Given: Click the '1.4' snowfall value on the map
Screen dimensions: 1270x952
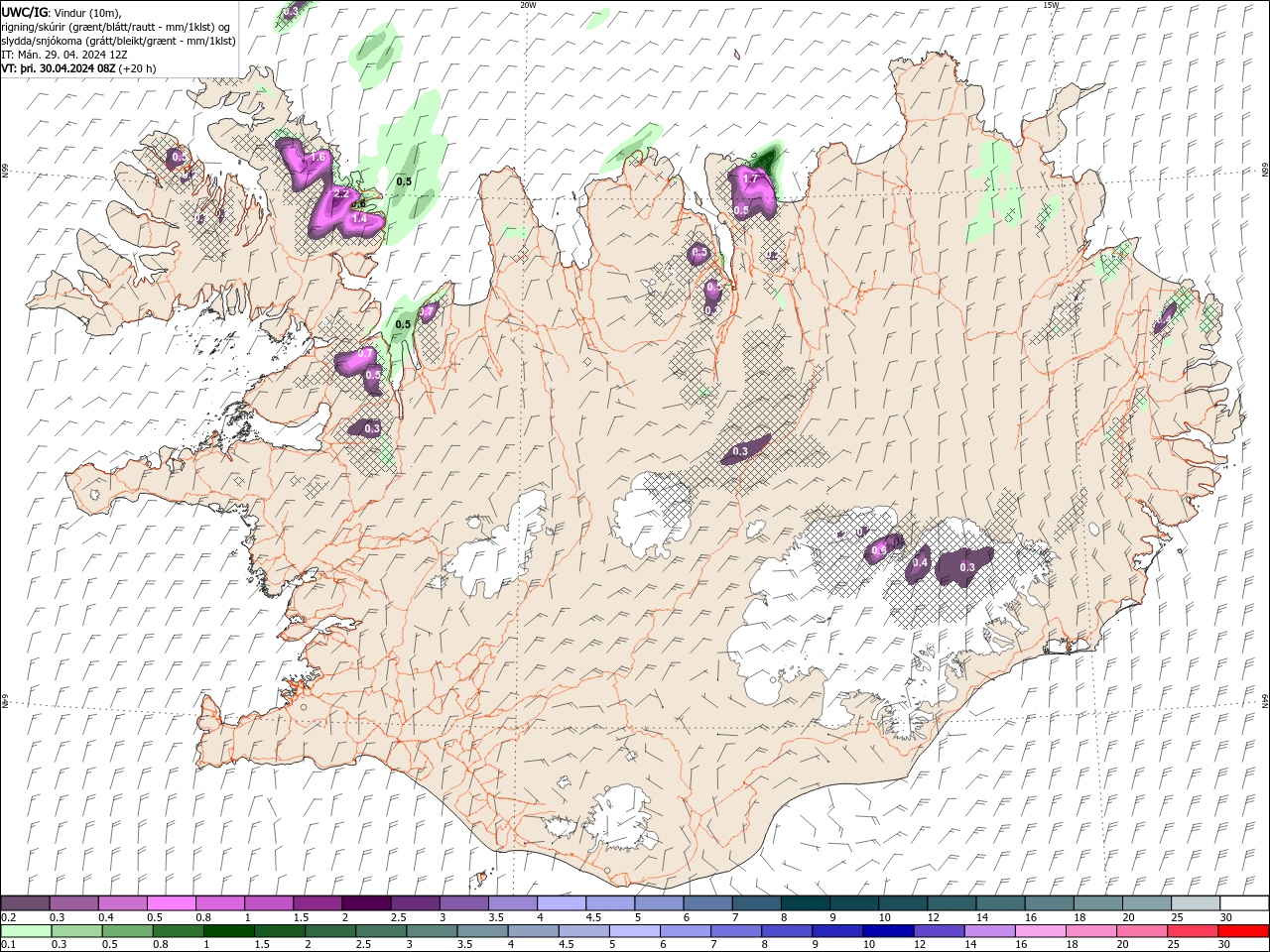Looking at the screenshot, I should tap(359, 218).
